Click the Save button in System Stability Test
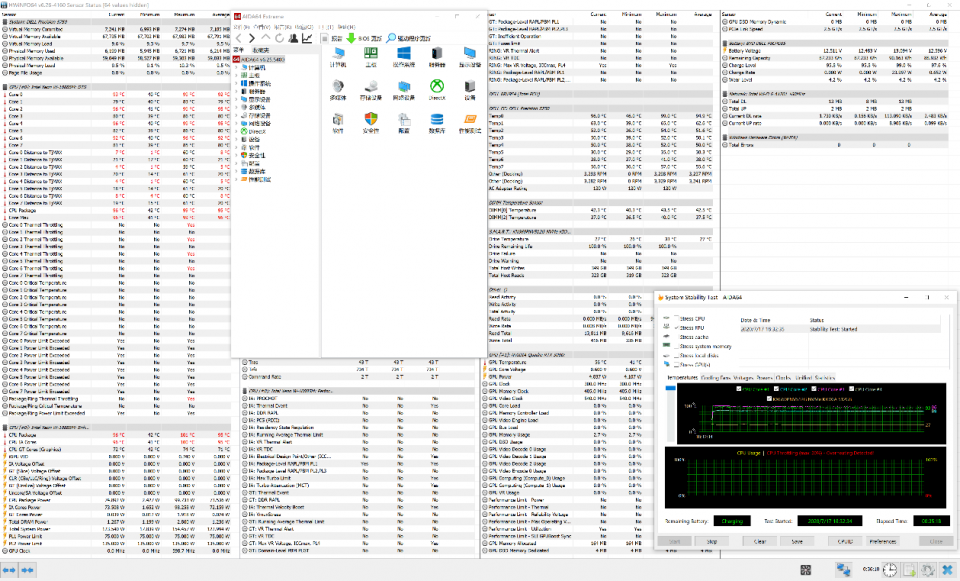Viewport: 960px width, 581px height. click(x=797, y=541)
